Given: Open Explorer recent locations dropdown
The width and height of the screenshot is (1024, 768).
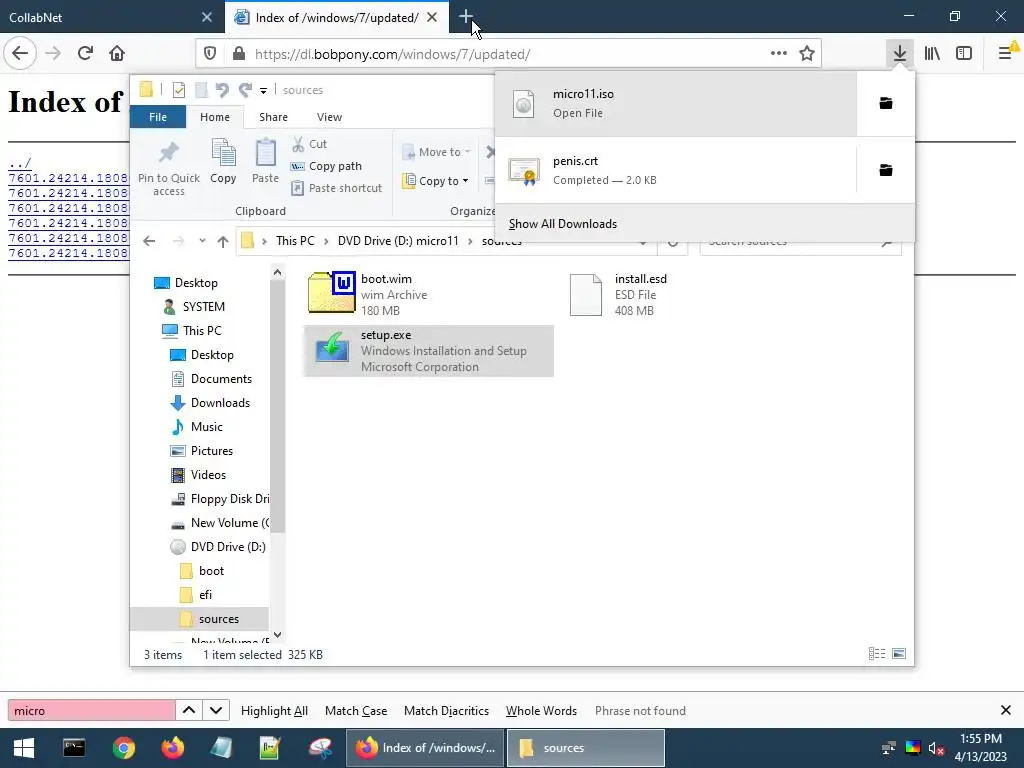Looking at the screenshot, I should pyautogui.click(x=202, y=241).
